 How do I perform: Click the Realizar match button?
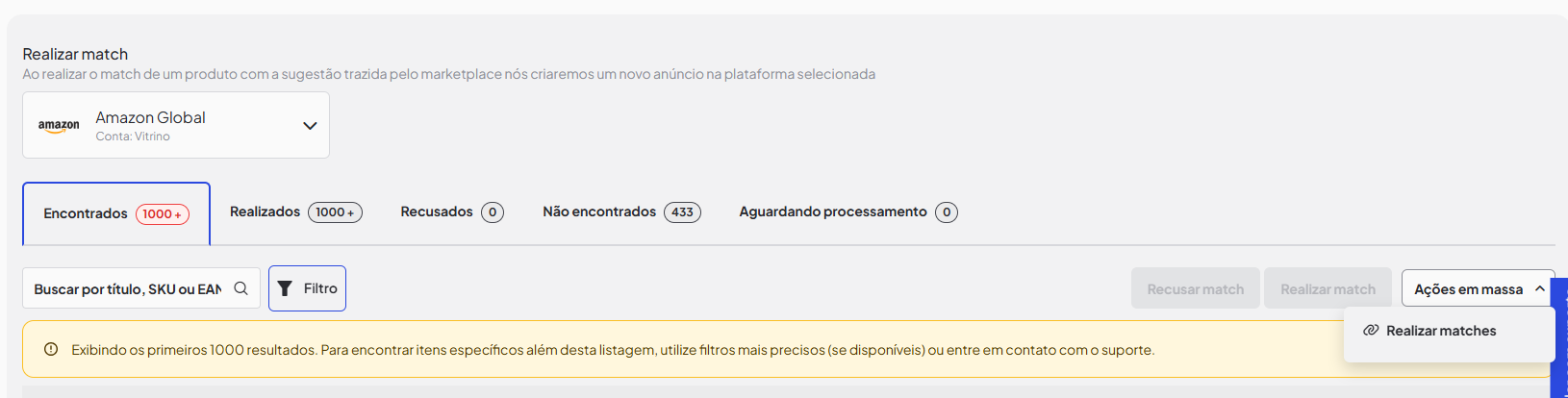[x=1328, y=288]
